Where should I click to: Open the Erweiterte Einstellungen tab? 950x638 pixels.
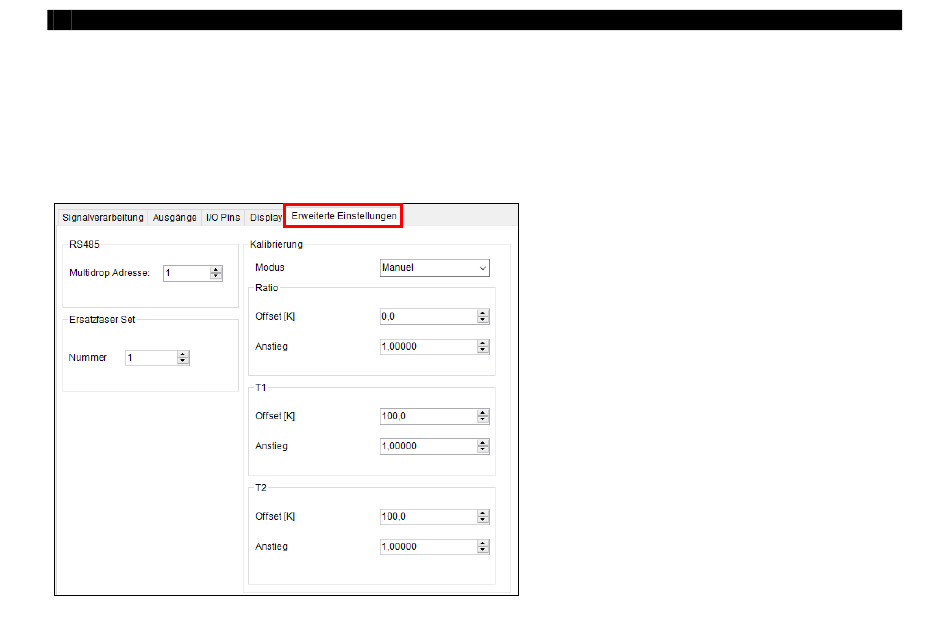(344, 216)
